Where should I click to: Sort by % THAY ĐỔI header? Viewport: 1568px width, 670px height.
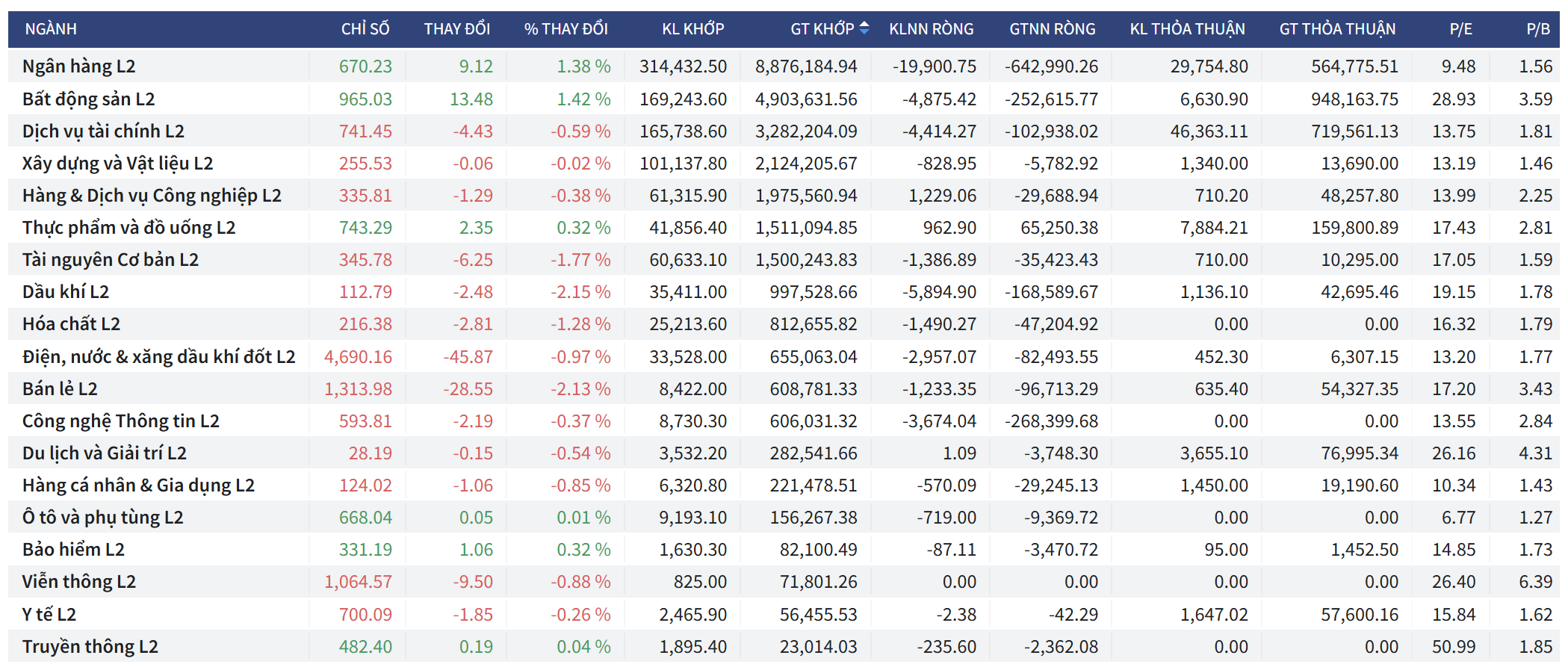pos(565,29)
